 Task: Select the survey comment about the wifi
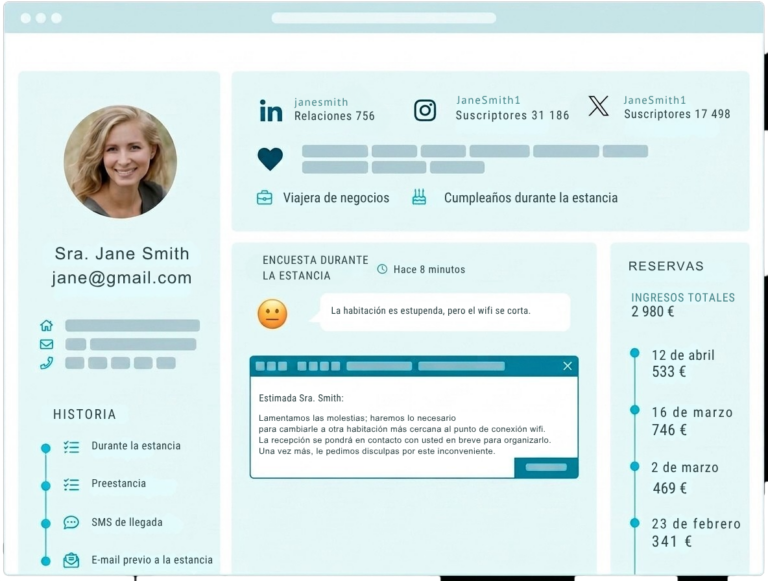[x=431, y=311]
